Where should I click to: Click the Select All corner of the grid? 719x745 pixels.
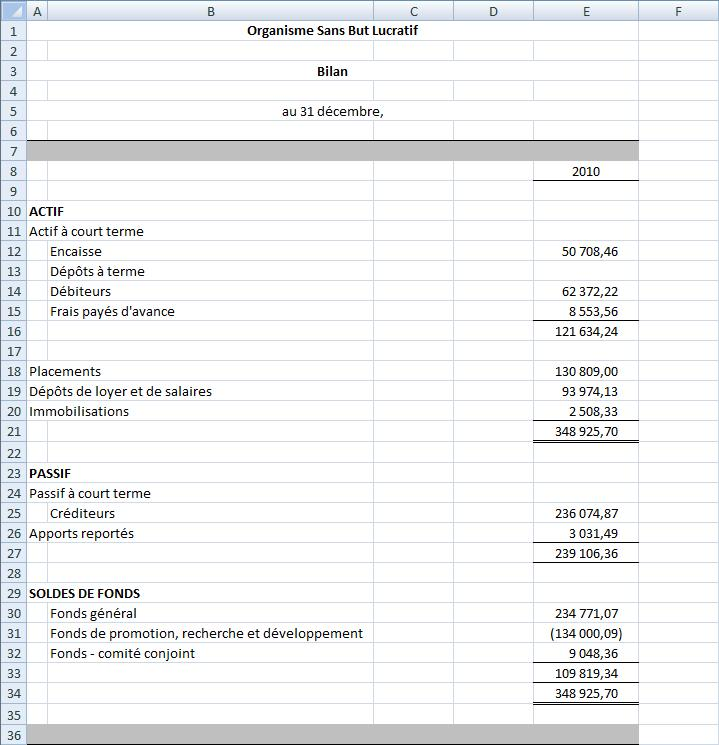13,11
